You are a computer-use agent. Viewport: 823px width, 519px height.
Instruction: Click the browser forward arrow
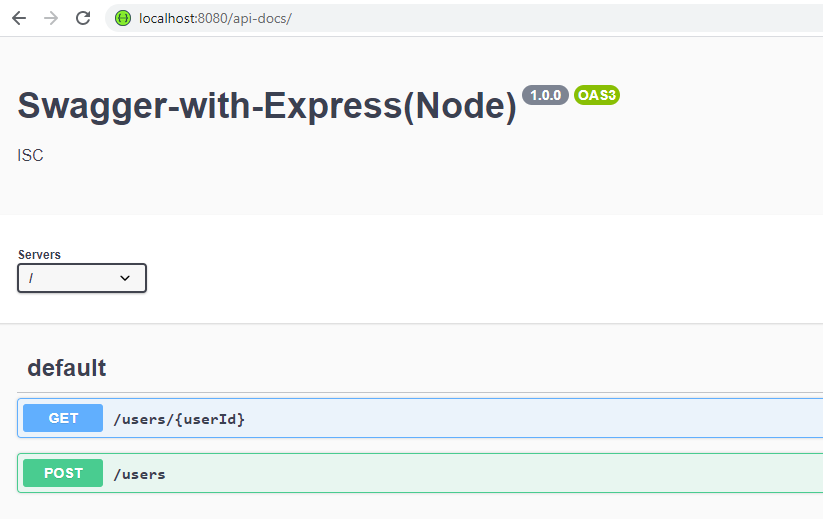click(51, 18)
